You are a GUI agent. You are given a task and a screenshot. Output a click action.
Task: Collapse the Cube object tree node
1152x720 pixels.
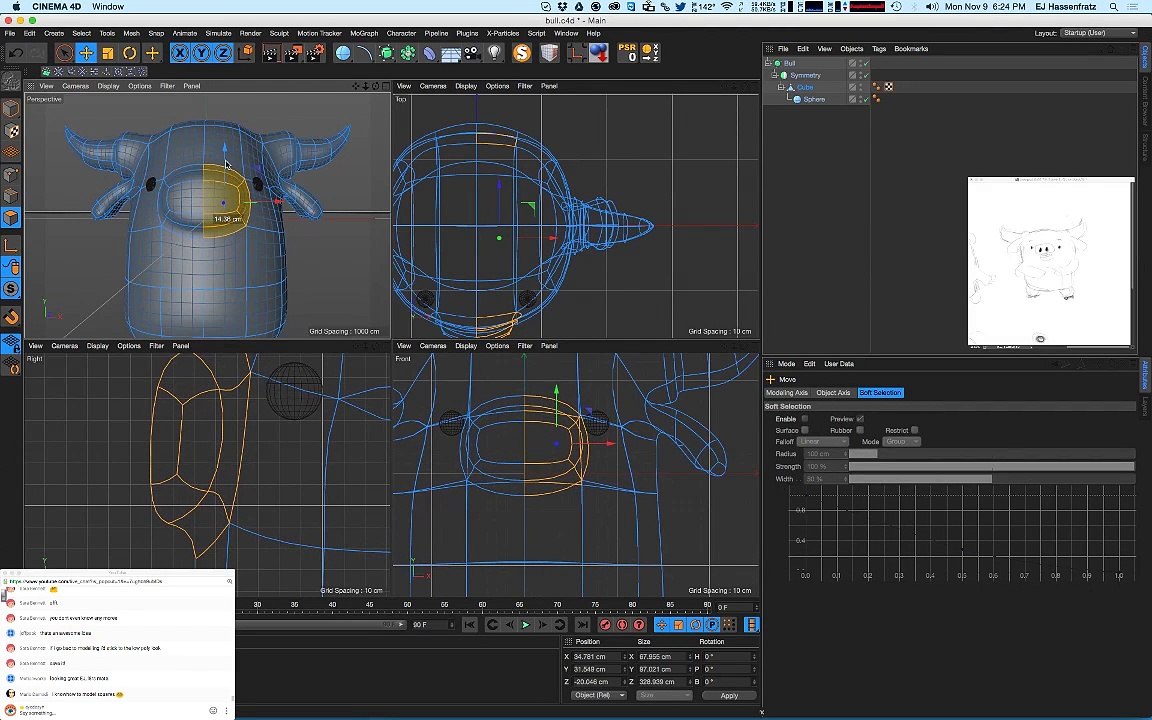coord(781,87)
